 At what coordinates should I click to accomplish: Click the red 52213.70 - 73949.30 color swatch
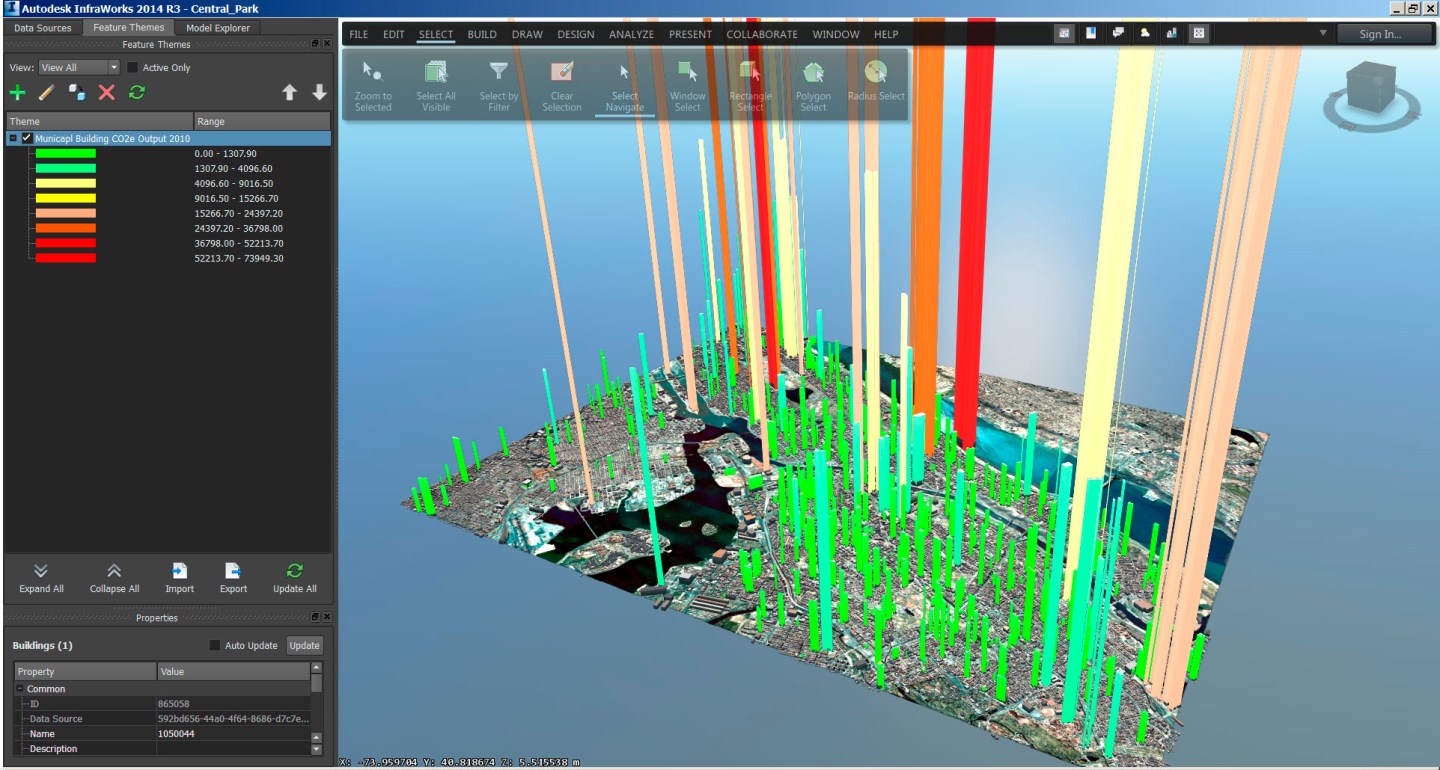click(x=66, y=258)
